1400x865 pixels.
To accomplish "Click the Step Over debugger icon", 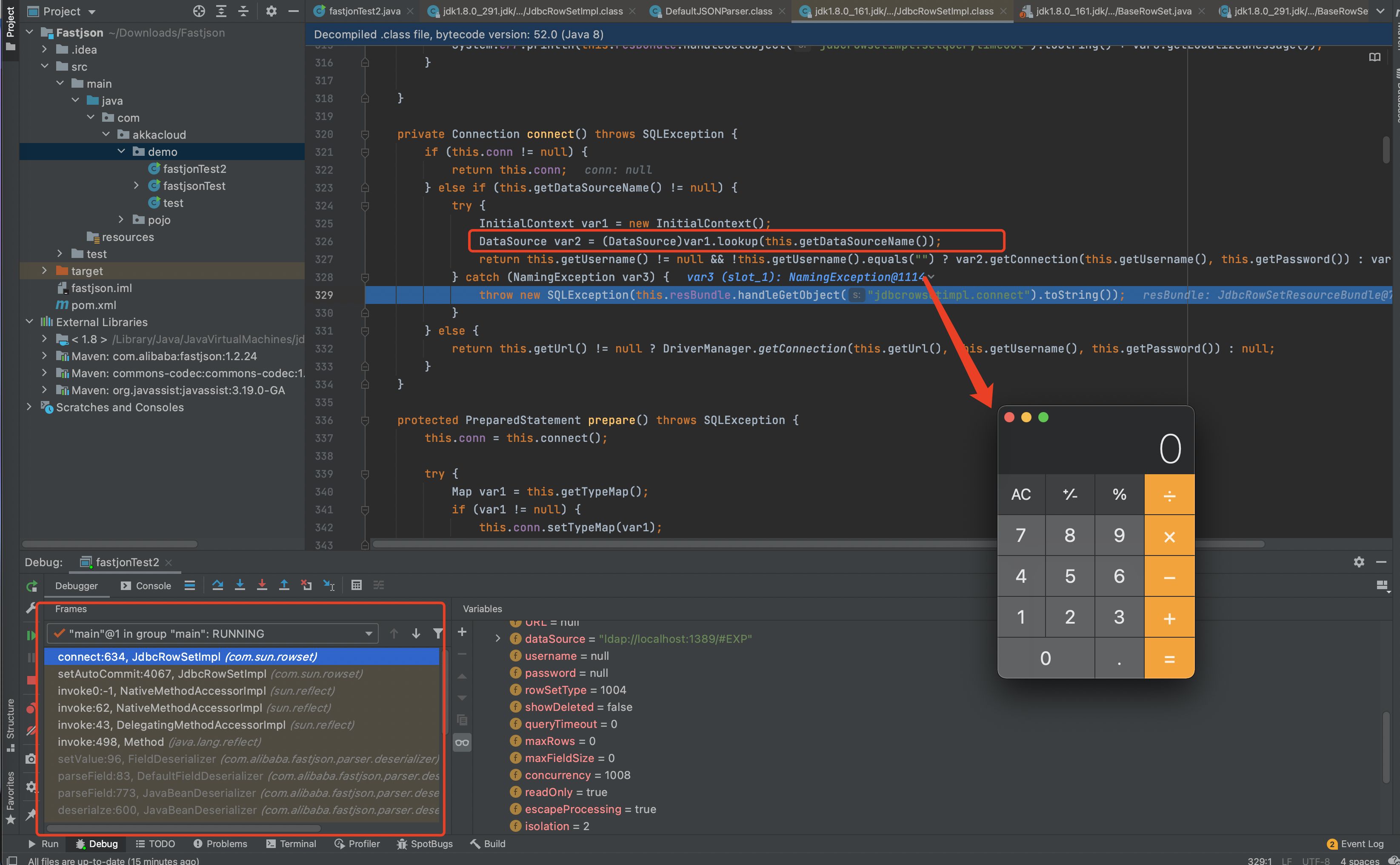I will click(x=217, y=584).
